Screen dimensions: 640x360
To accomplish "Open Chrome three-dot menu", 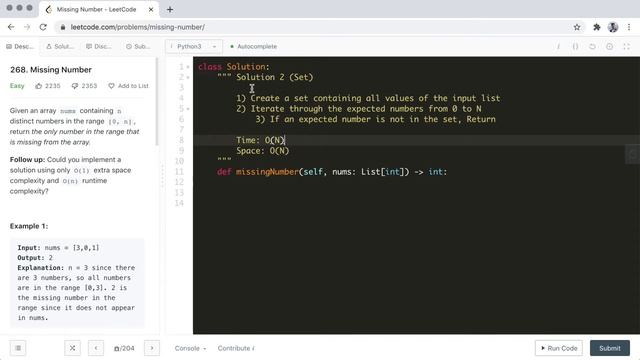I will tap(629, 27).
